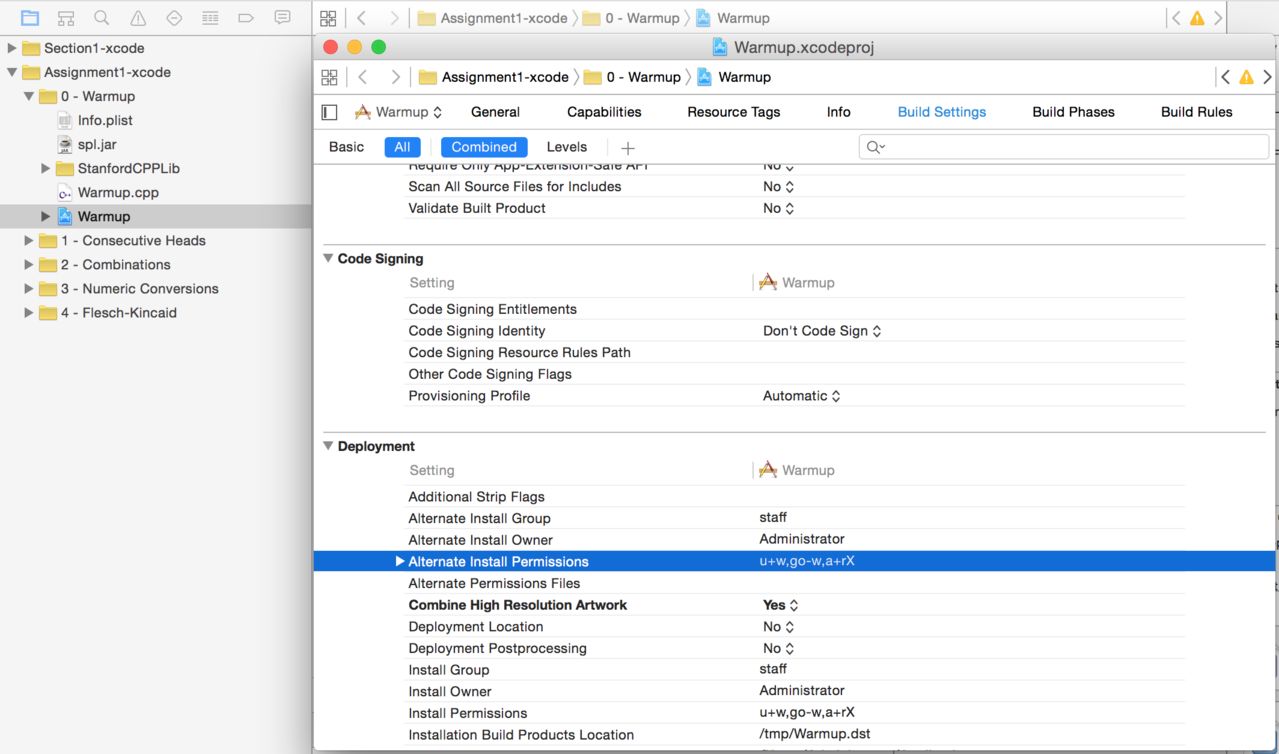Click the build settings search field

coord(1064,147)
